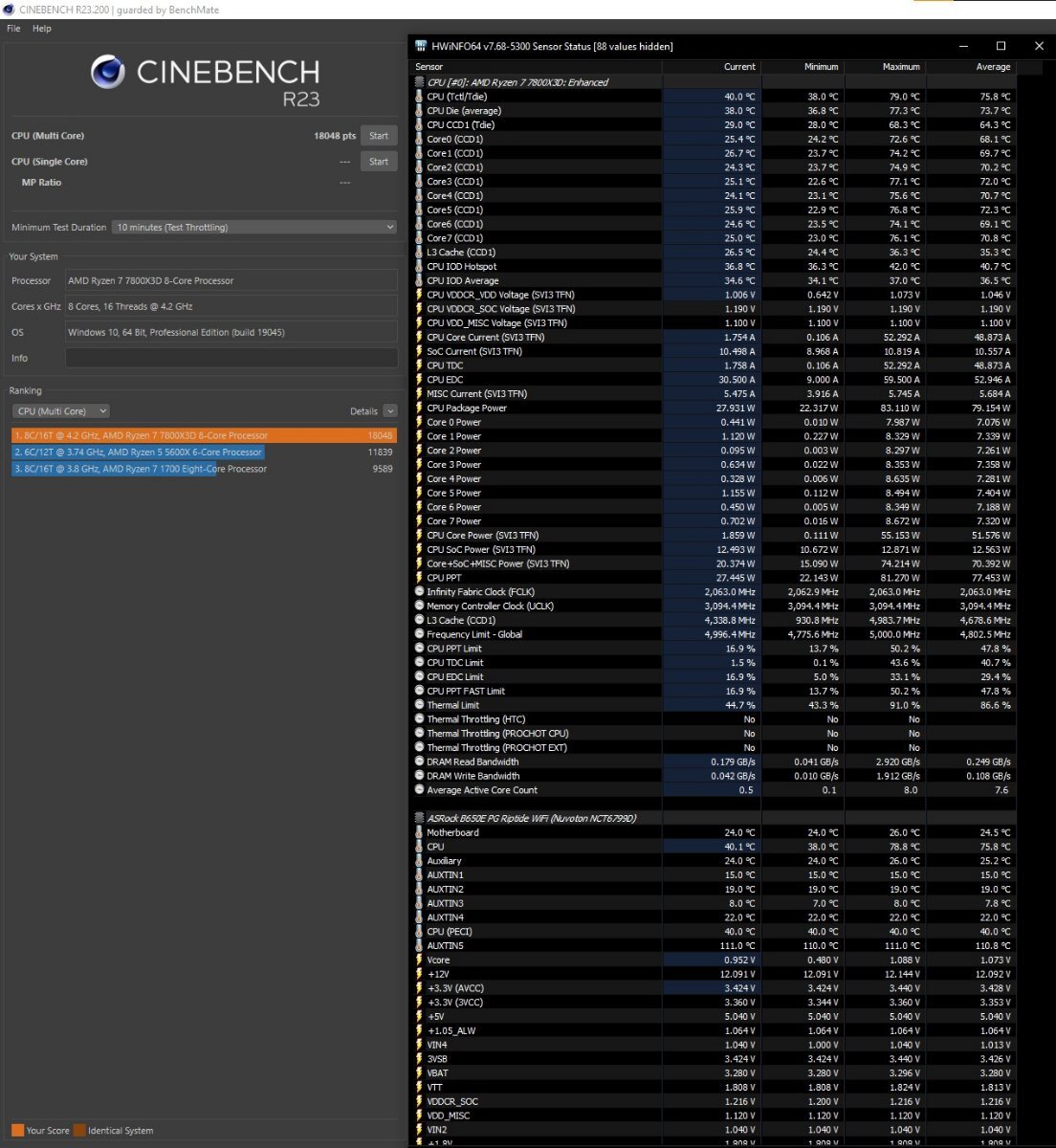Viewport: 1056px width, 1148px height.
Task: Click circle icon beside Thermal Limit
Action: [419, 705]
